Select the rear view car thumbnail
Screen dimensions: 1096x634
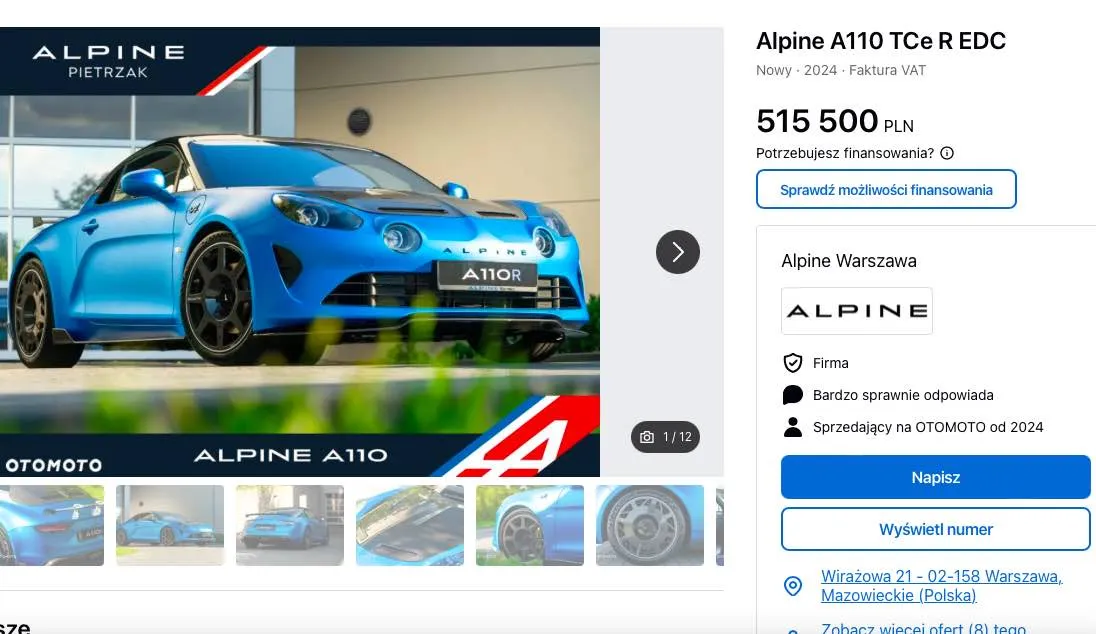coord(52,525)
